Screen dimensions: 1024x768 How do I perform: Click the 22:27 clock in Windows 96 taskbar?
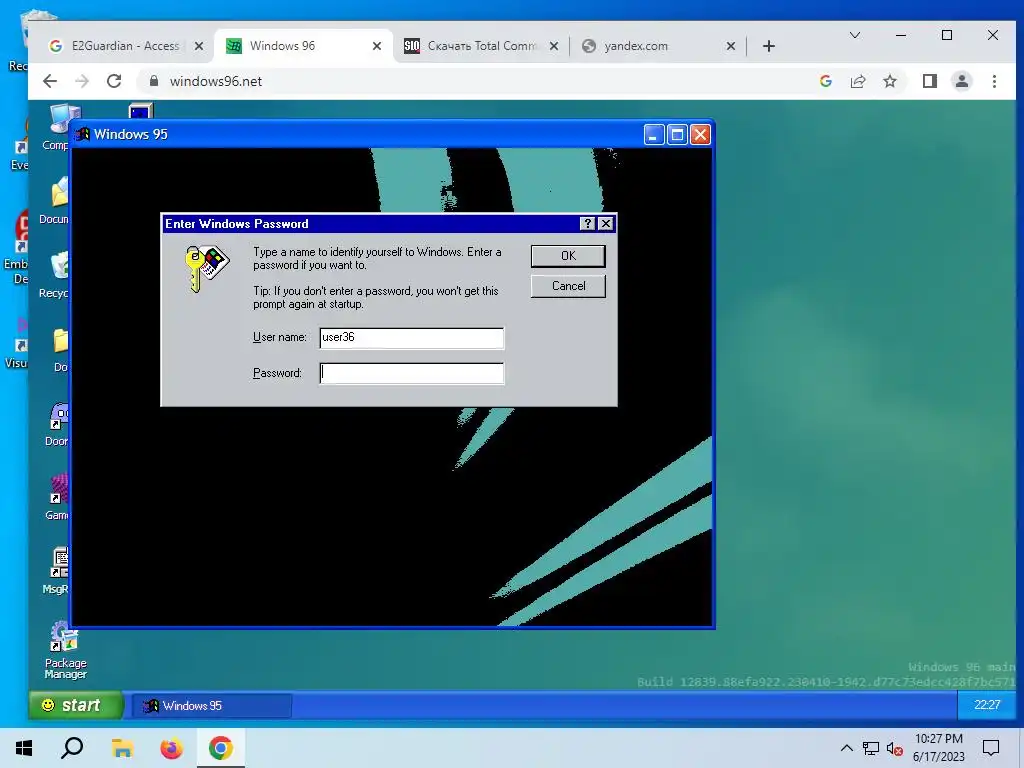986,705
